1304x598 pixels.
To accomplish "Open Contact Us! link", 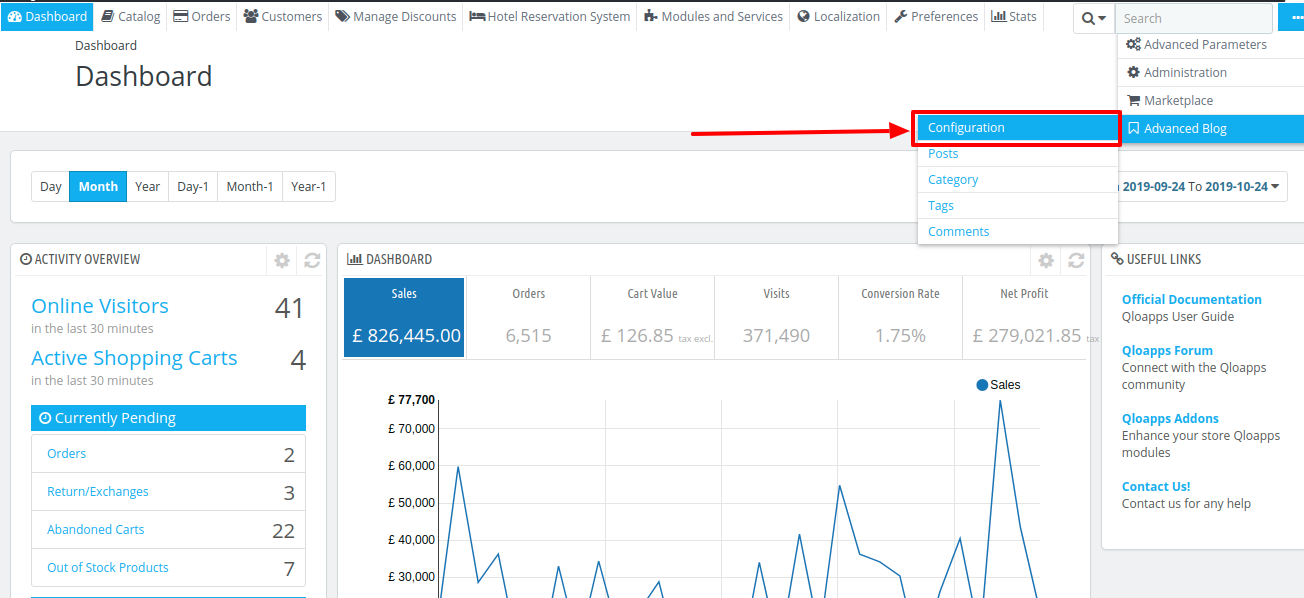I will click(x=1156, y=487).
